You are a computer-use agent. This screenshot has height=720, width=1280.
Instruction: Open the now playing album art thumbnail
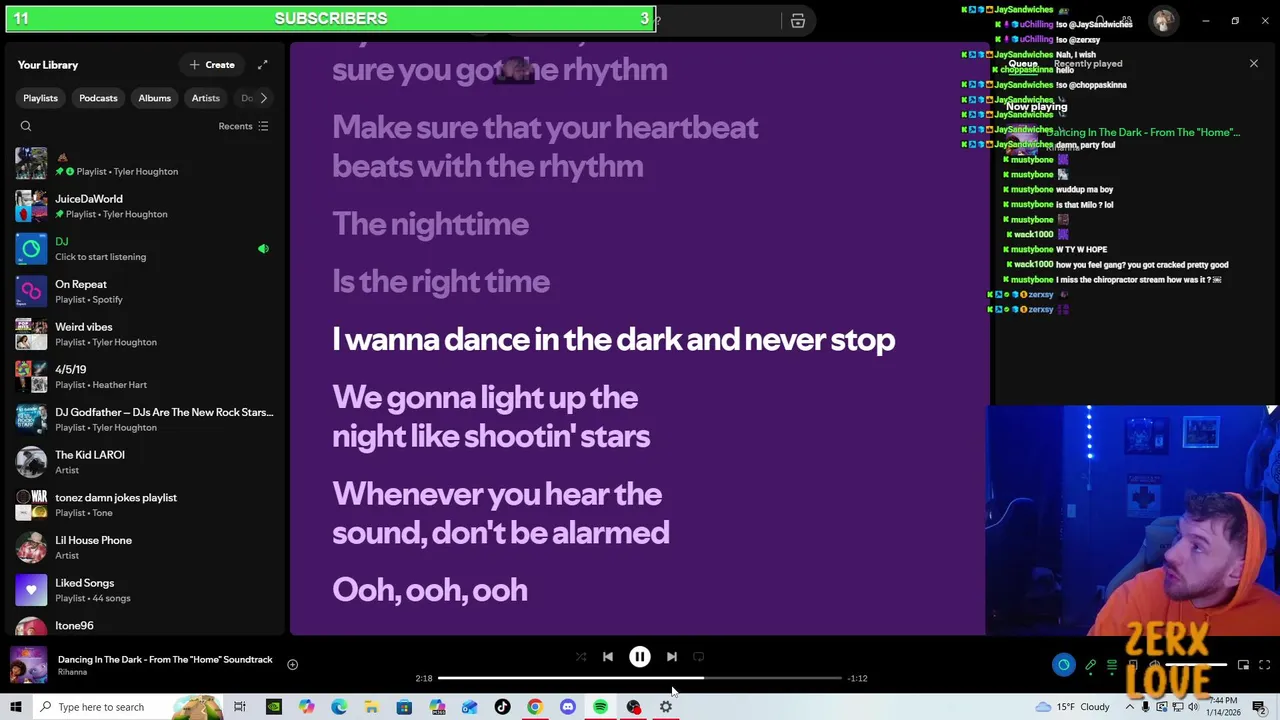(x=28, y=665)
